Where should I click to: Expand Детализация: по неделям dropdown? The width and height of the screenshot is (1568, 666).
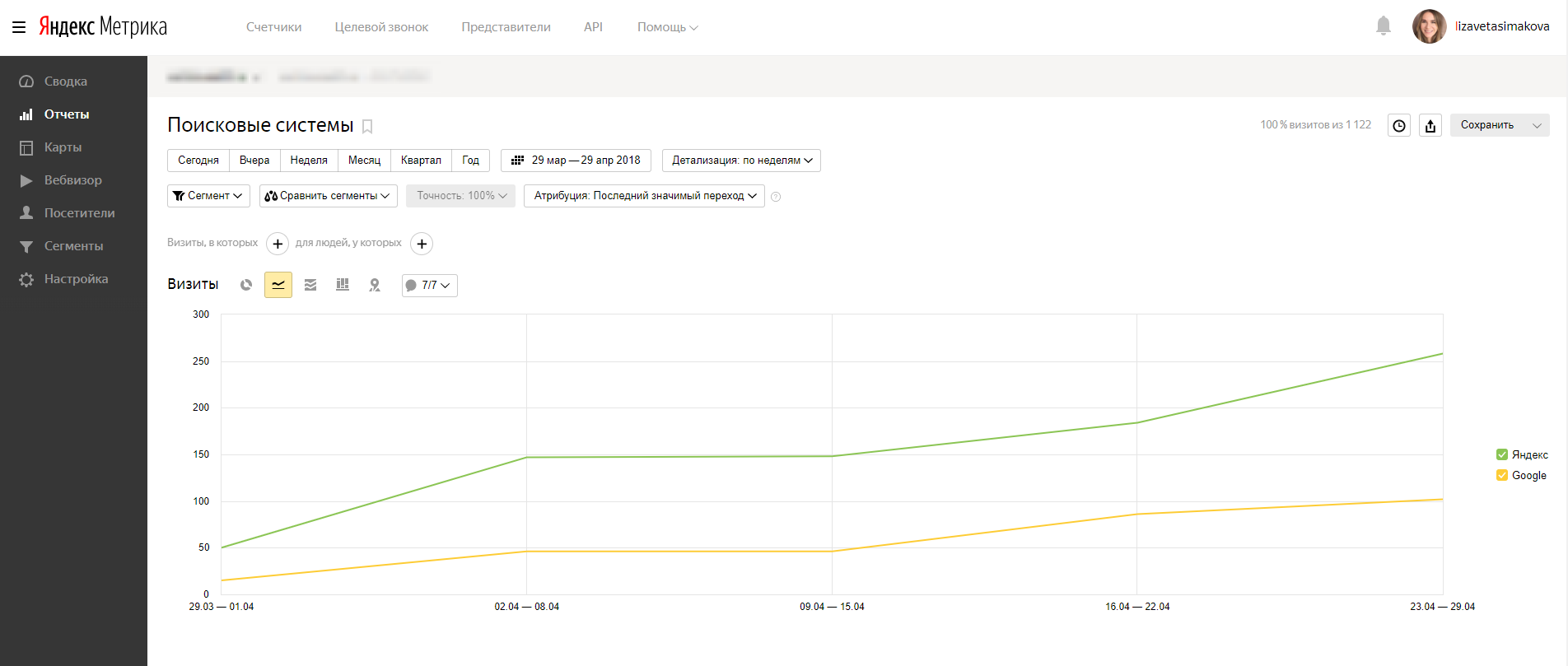pyautogui.click(x=741, y=161)
